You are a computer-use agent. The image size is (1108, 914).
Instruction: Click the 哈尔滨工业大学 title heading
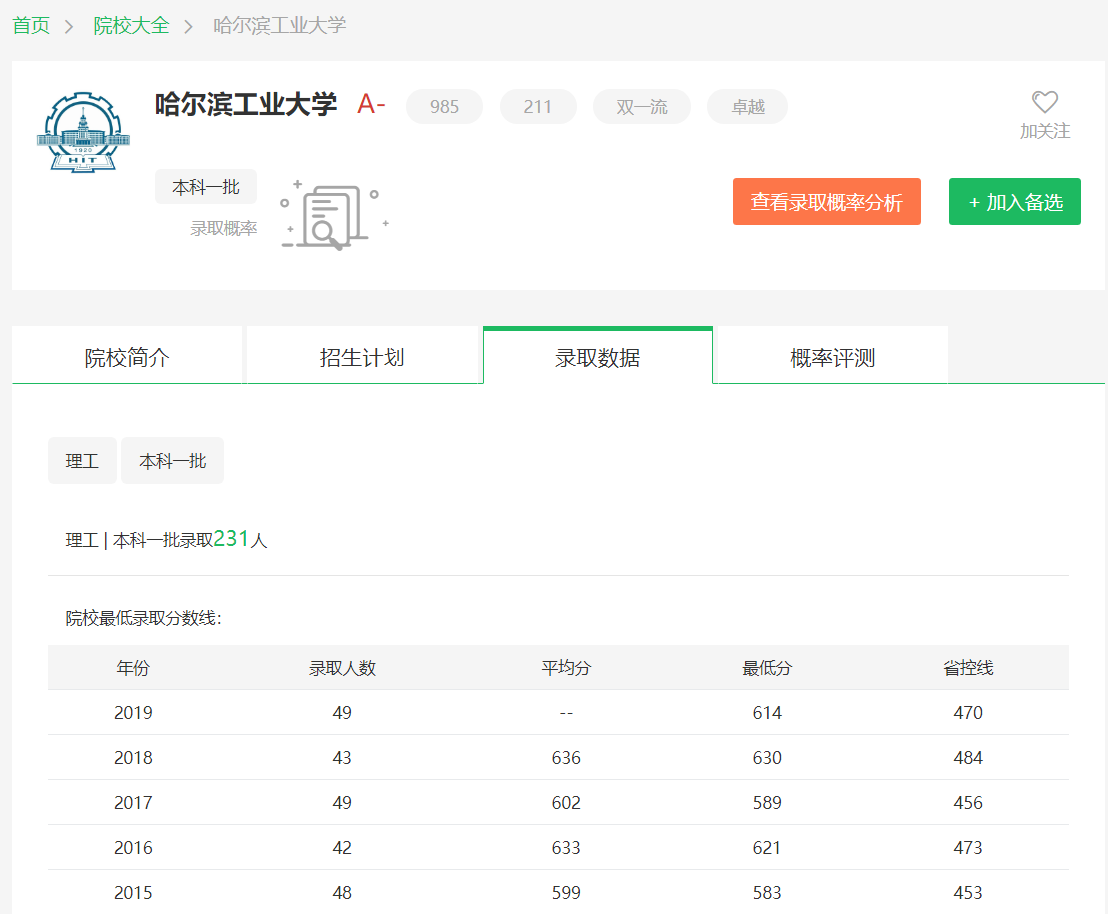point(246,105)
